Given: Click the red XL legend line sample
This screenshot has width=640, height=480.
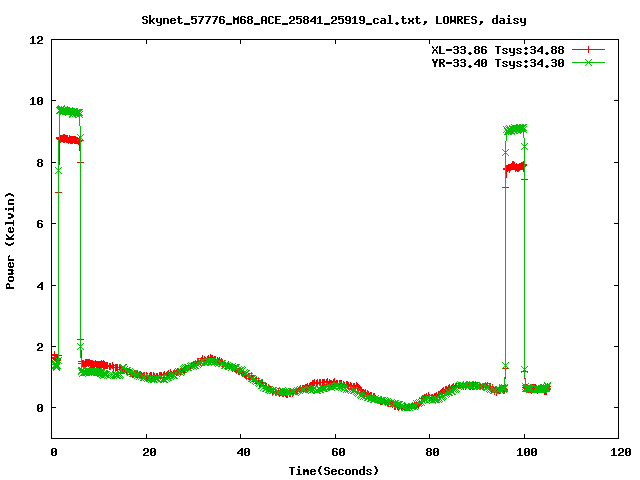Looking at the screenshot, I should click(x=589, y=49).
